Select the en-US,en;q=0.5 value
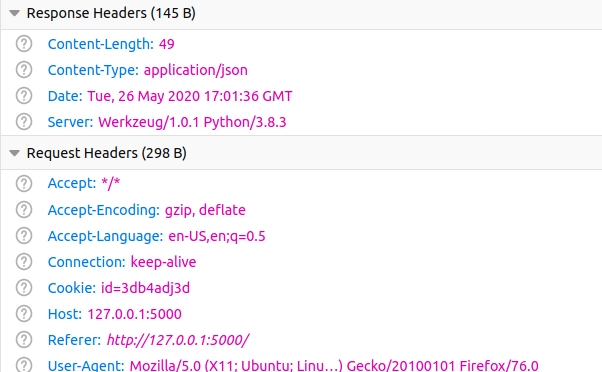The width and height of the screenshot is (602, 372). click(217, 236)
